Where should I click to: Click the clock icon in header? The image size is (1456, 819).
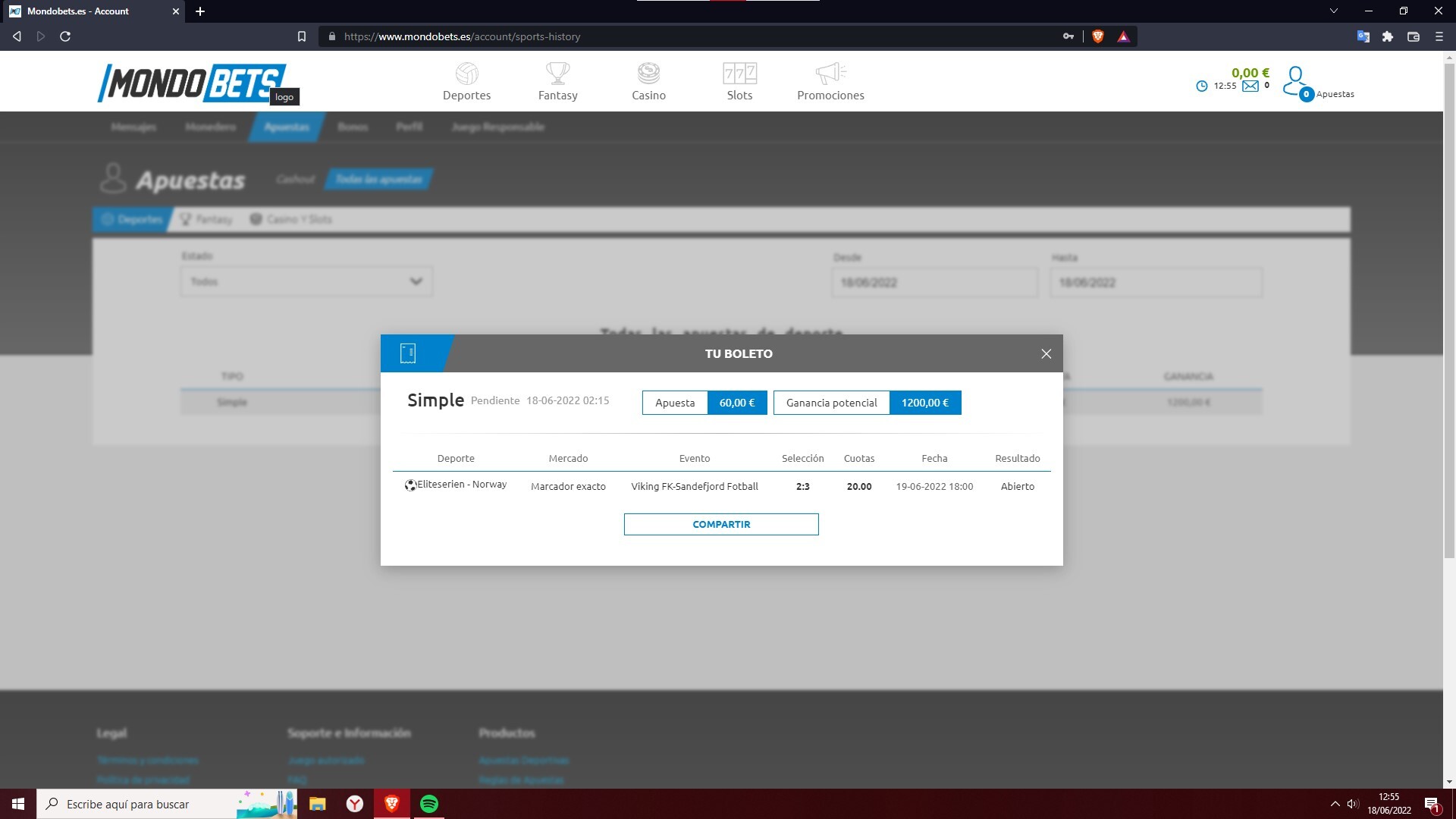(1201, 86)
